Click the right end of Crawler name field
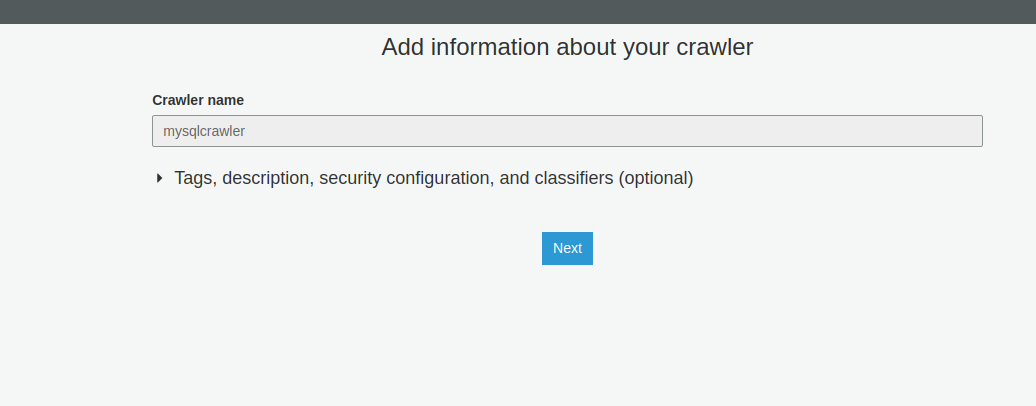 (960, 131)
